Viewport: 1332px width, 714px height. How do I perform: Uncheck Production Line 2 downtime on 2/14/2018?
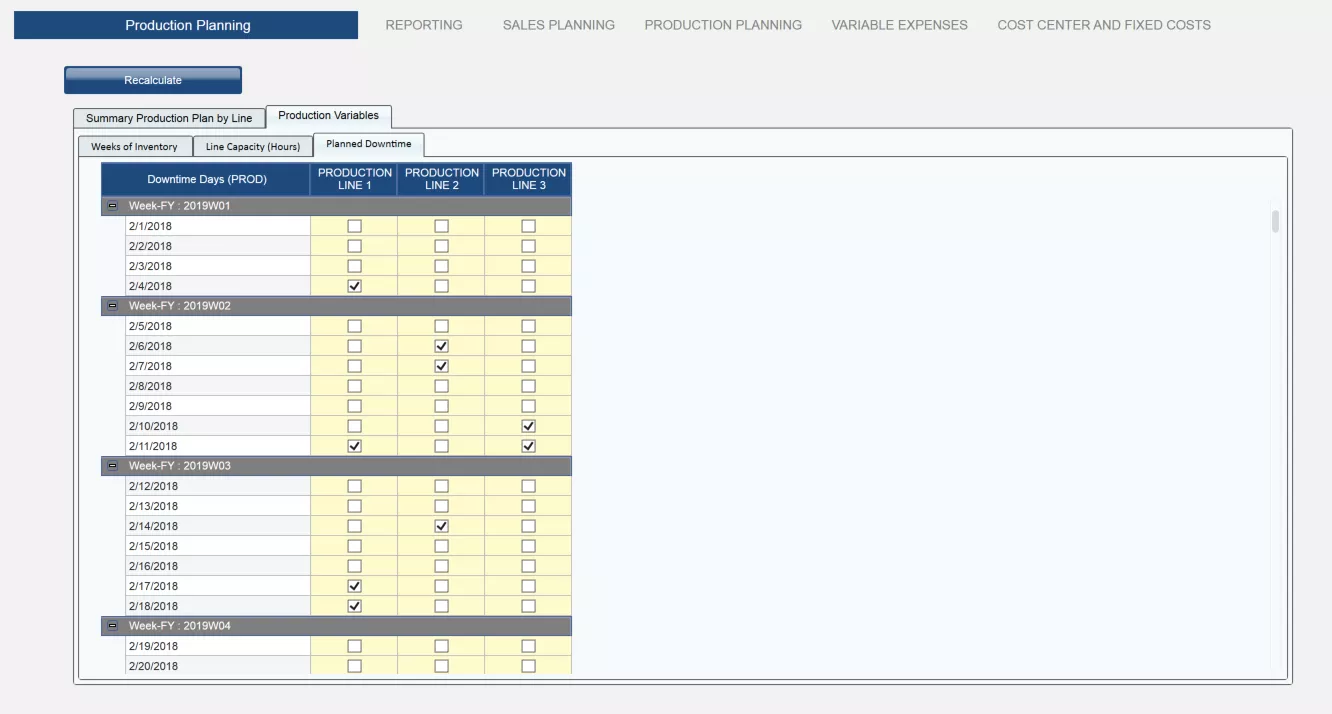441,526
